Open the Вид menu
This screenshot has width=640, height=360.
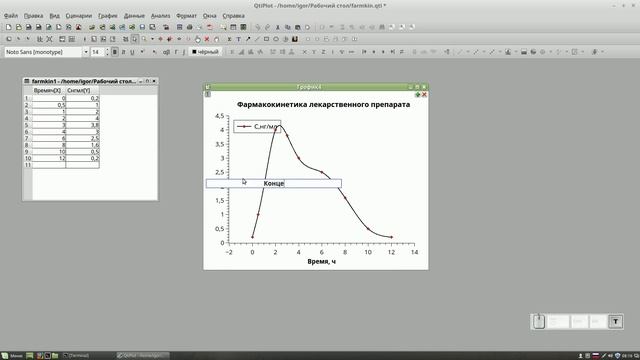click(x=54, y=16)
